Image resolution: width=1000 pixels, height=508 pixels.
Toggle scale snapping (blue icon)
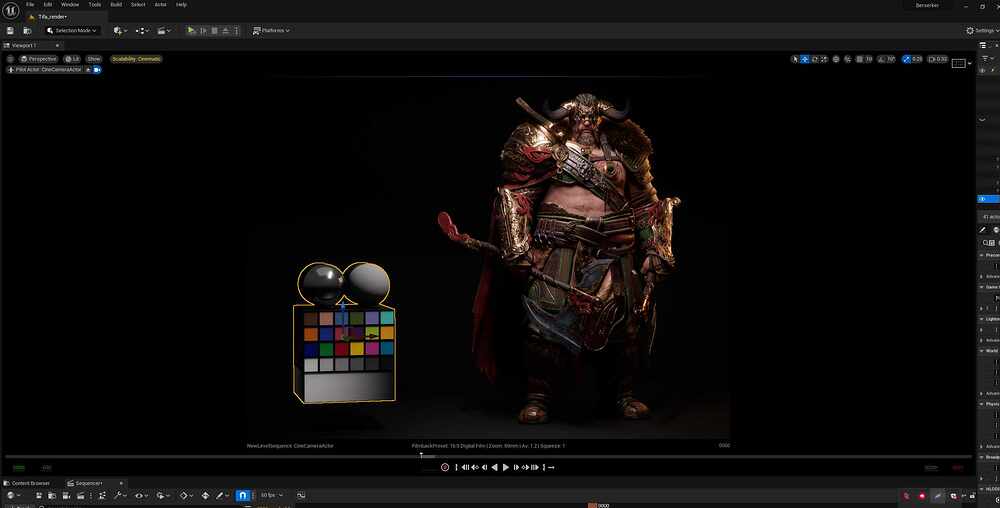[906, 59]
